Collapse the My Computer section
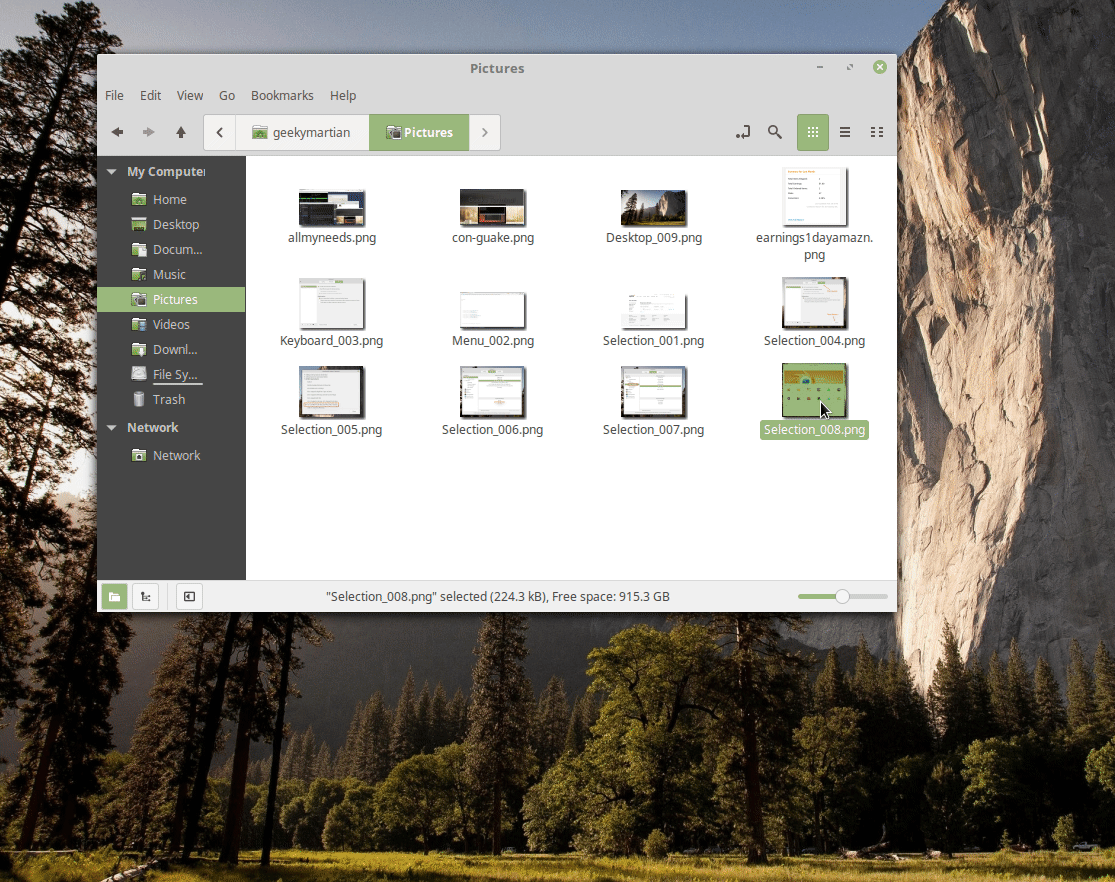Viewport: 1115px width, 882px height. point(112,172)
